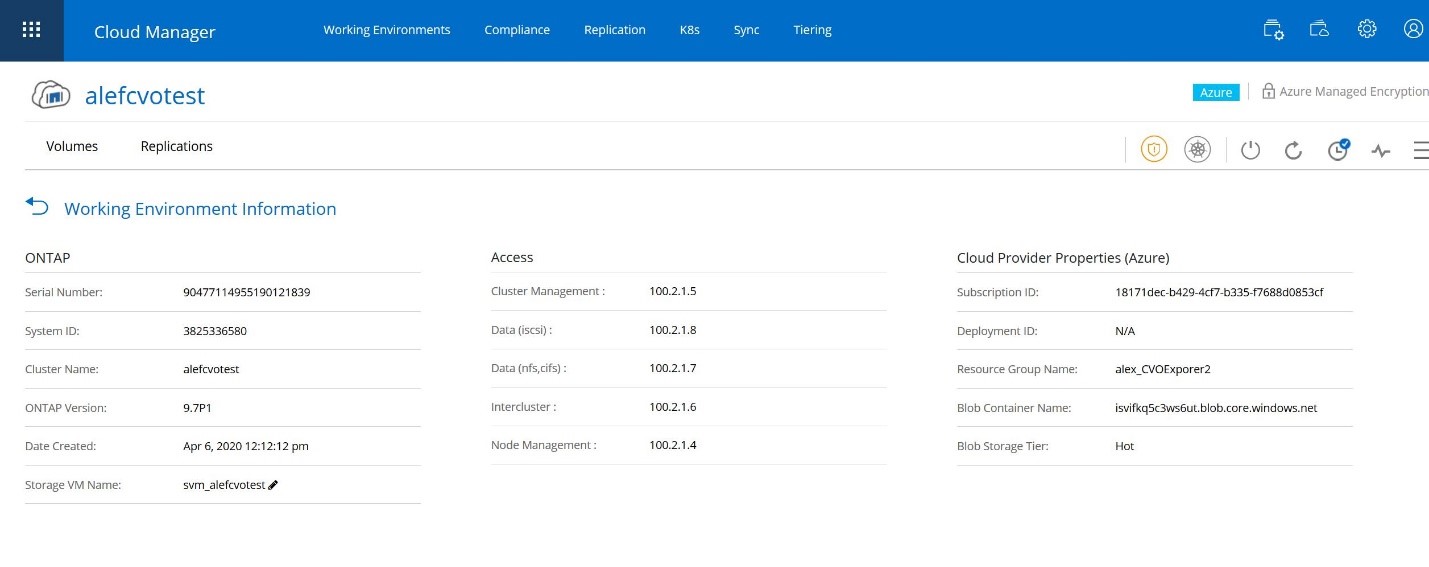This screenshot has width=1429, height=567.
Task: Select System ID value 3825336580
Action: click(x=215, y=330)
